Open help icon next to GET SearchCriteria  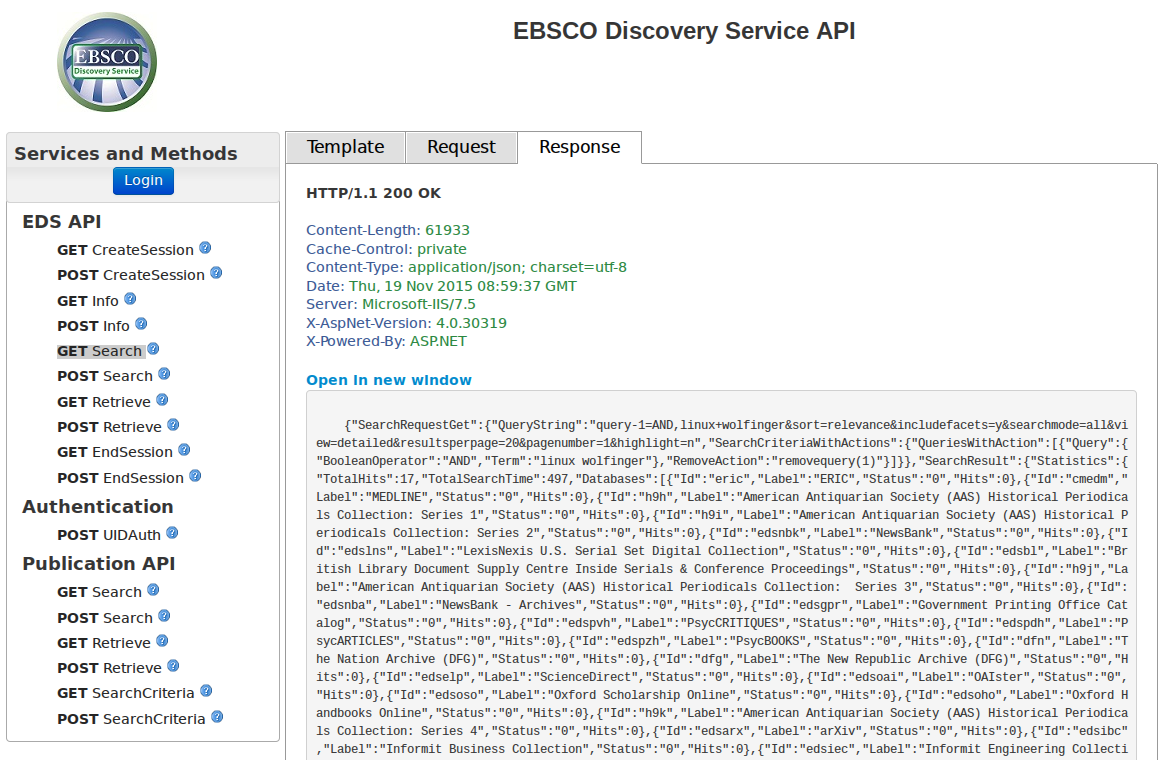click(x=206, y=691)
